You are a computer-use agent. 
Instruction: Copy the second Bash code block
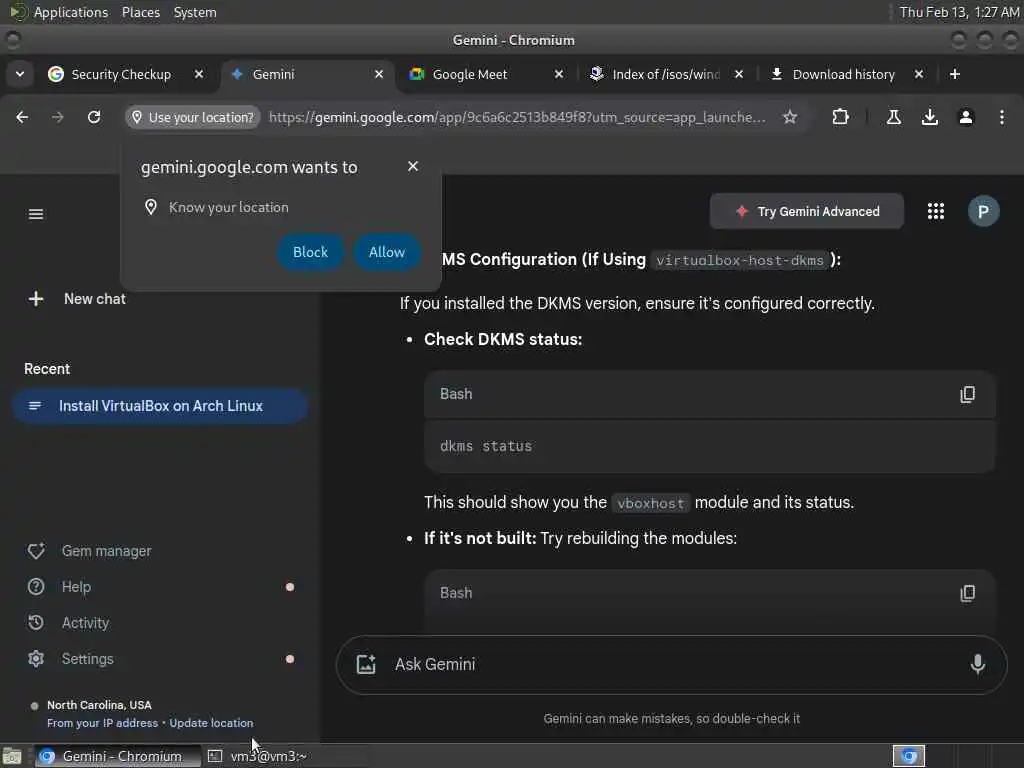[968, 593]
